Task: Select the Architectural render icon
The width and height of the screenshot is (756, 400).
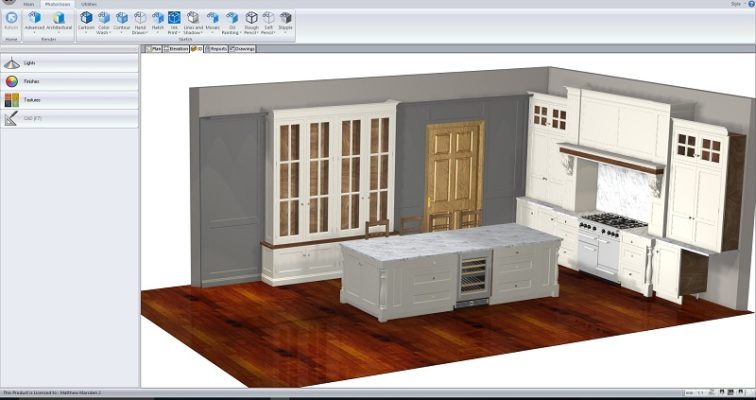Action: [59, 18]
